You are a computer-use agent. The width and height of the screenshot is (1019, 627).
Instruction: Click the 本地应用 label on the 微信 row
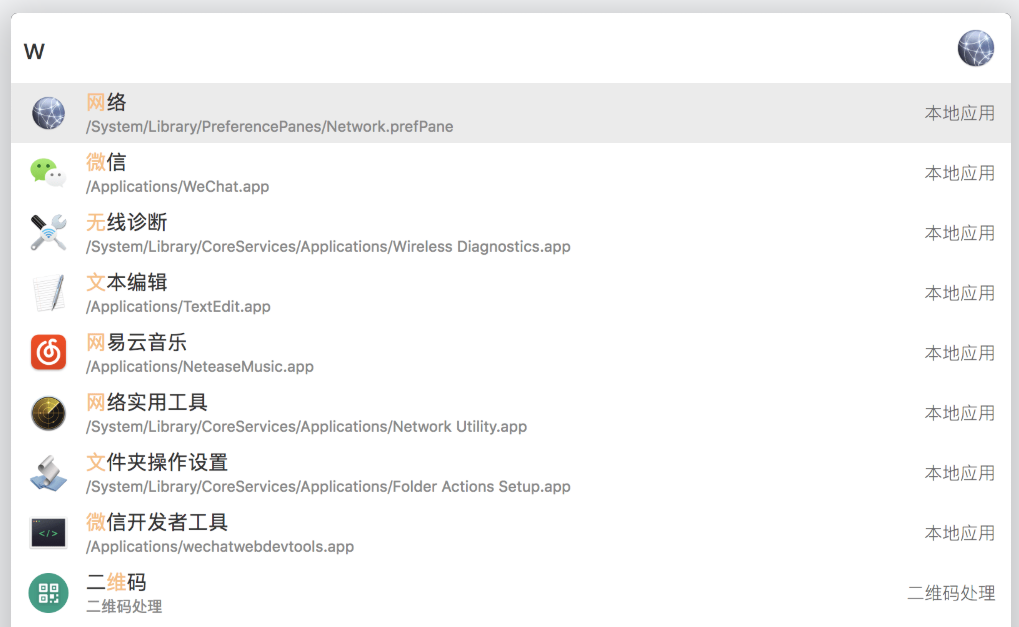(960, 173)
